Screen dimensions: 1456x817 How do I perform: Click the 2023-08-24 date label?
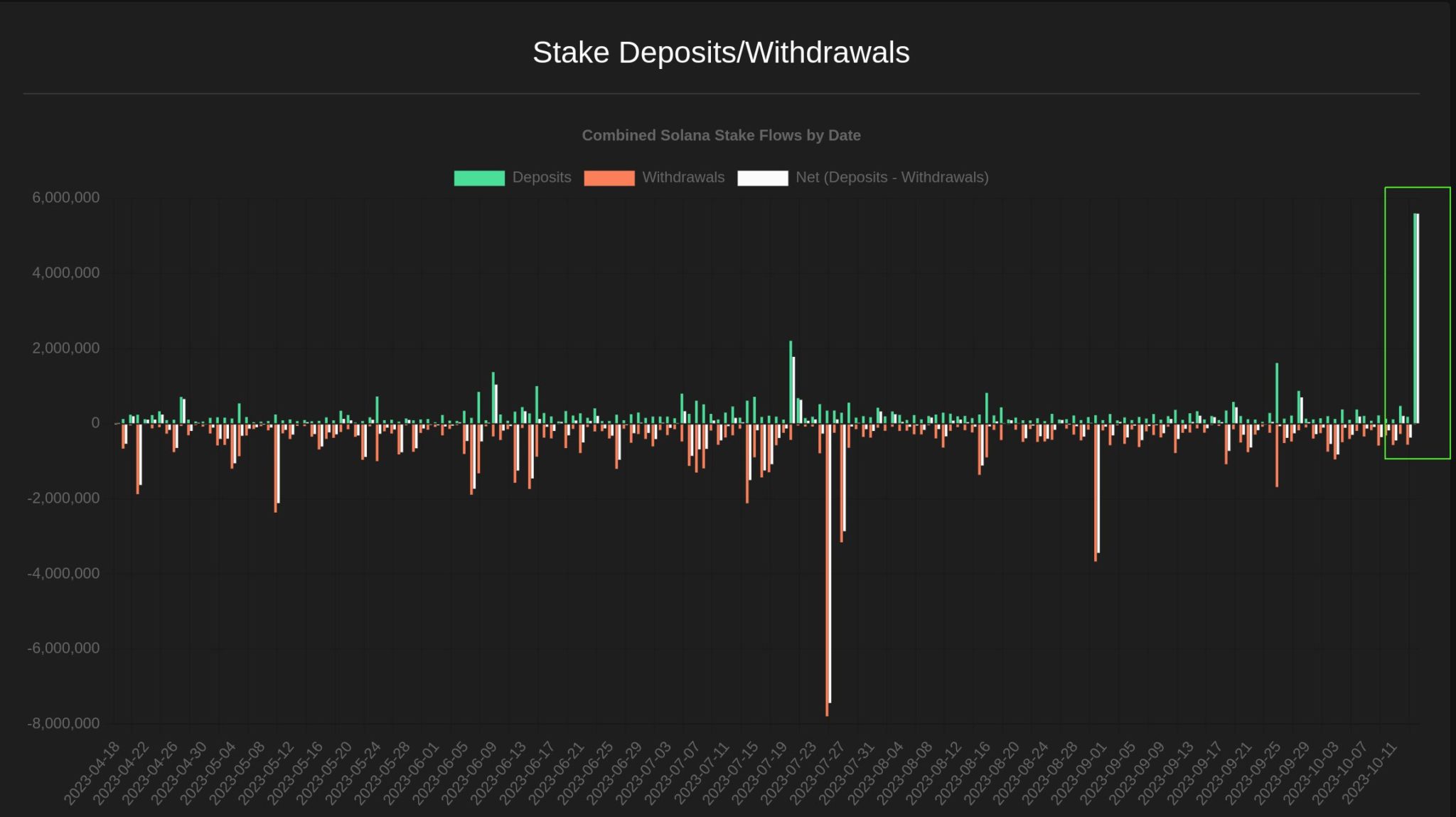tap(1022, 773)
